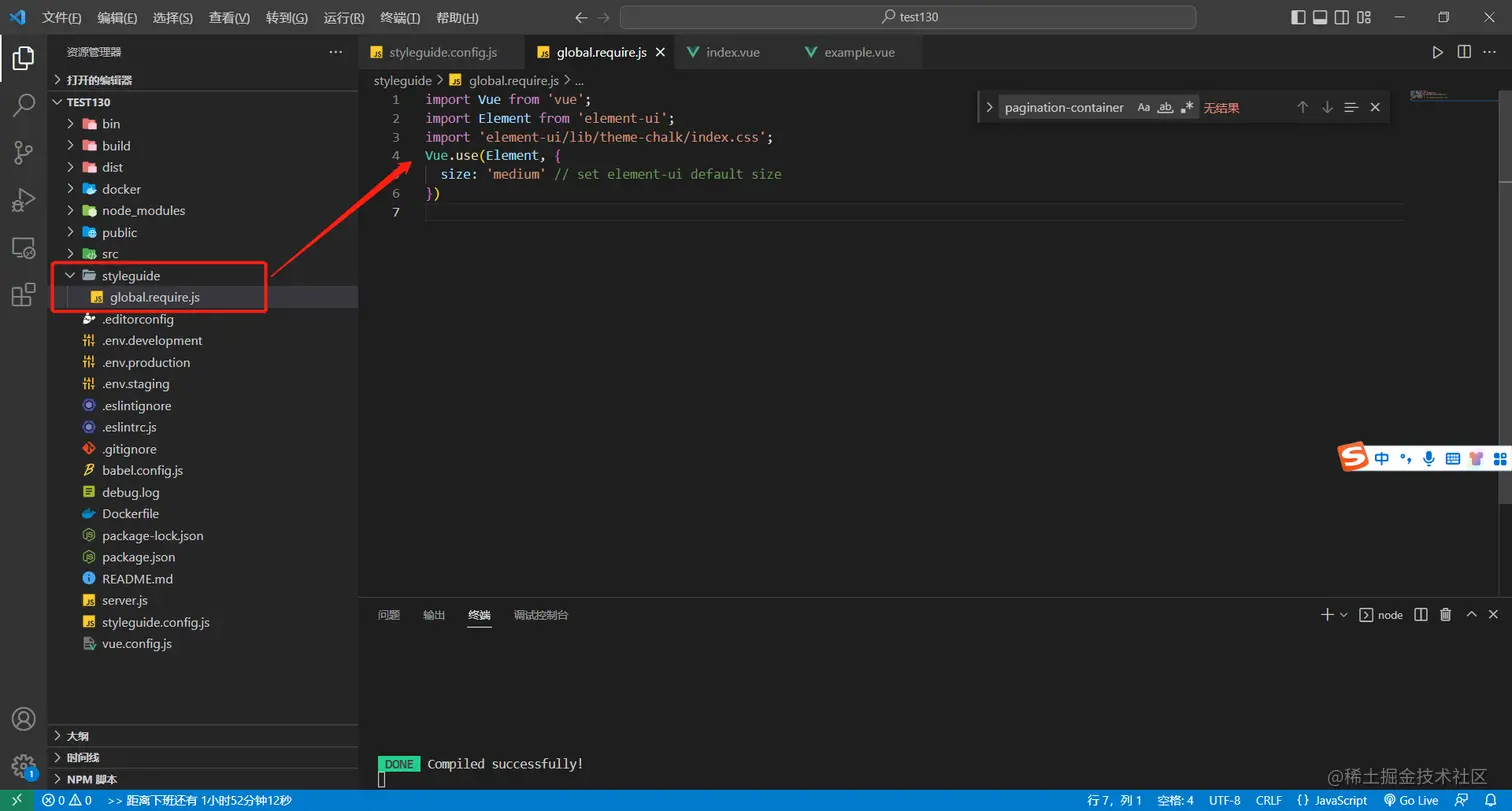Split the terminal panel

coord(1421,615)
